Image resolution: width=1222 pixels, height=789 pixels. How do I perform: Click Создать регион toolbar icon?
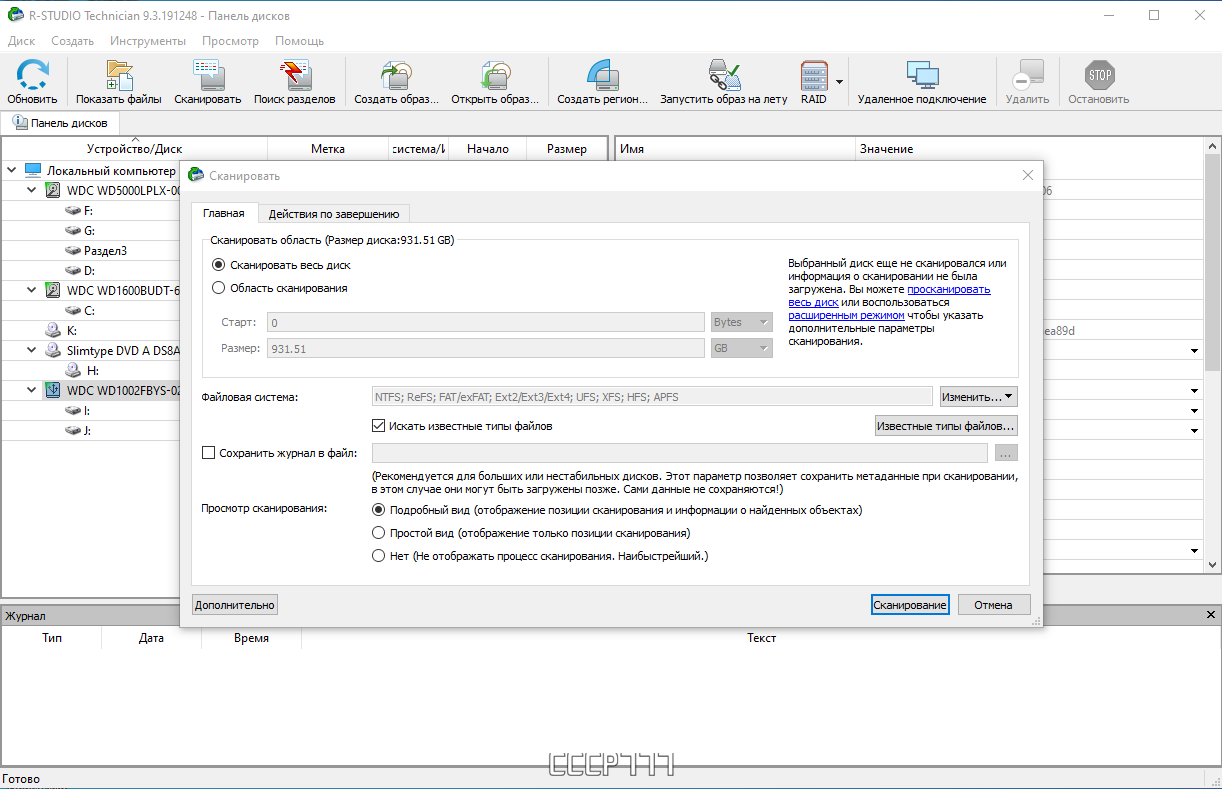tap(601, 76)
